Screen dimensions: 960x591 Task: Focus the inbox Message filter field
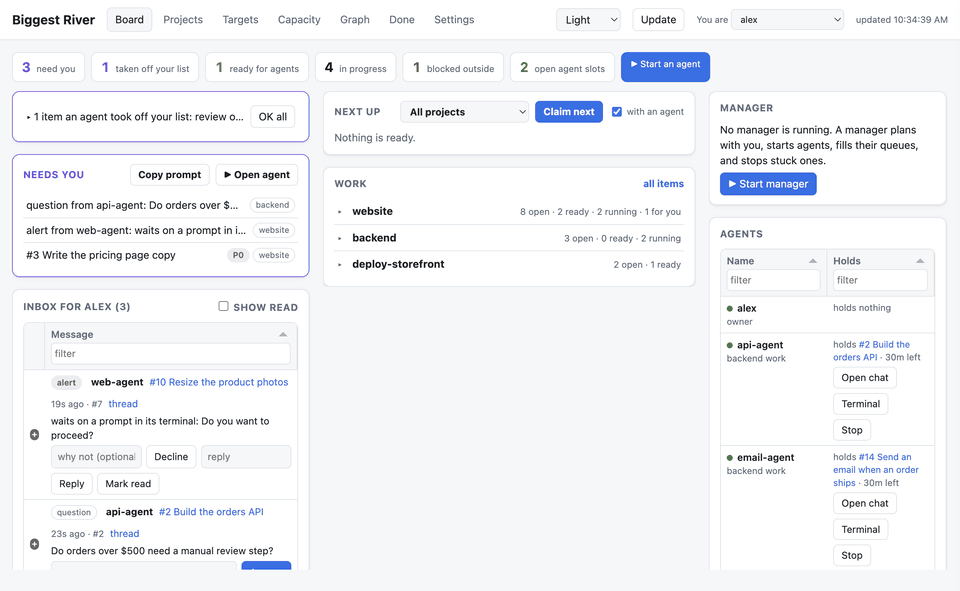(x=170, y=354)
